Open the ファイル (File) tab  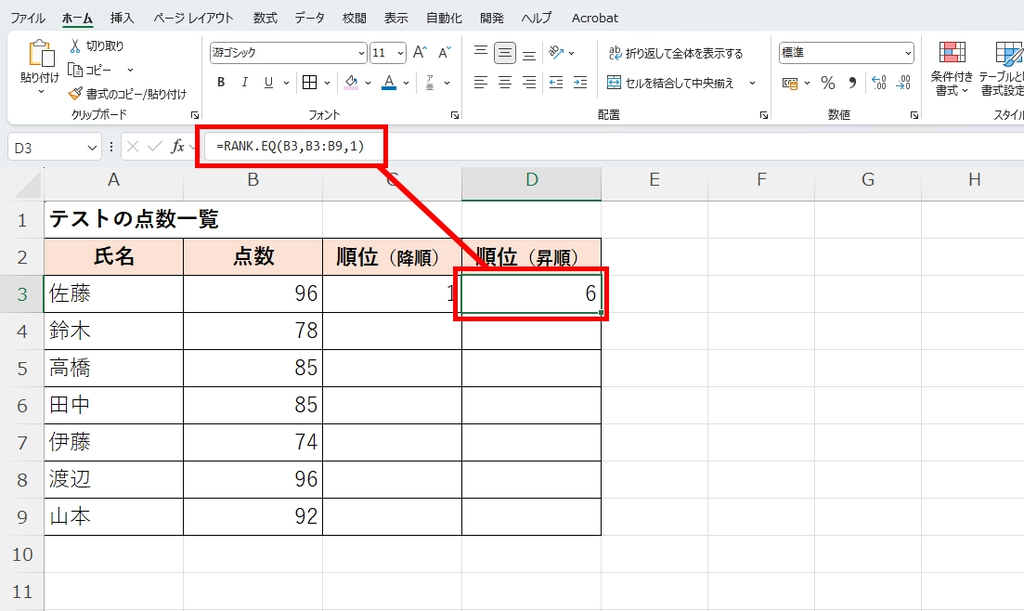[x=27, y=18]
